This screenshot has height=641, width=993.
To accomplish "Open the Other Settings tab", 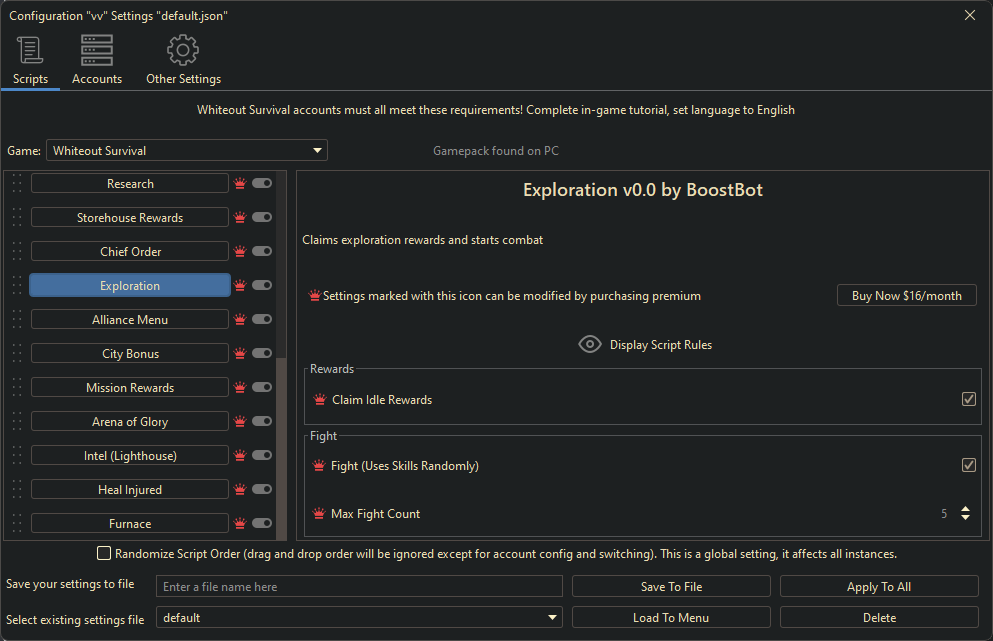I will [x=183, y=61].
